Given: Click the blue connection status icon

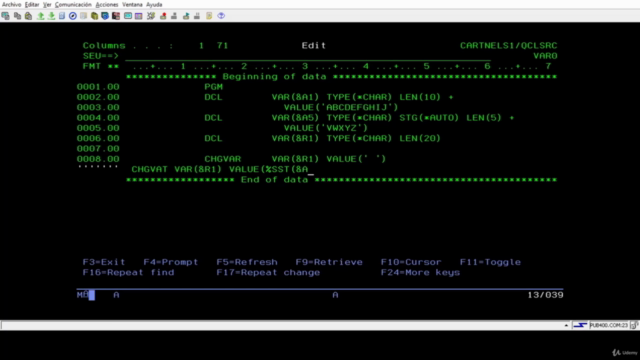Looking at the screenshot, I should 580,325.
